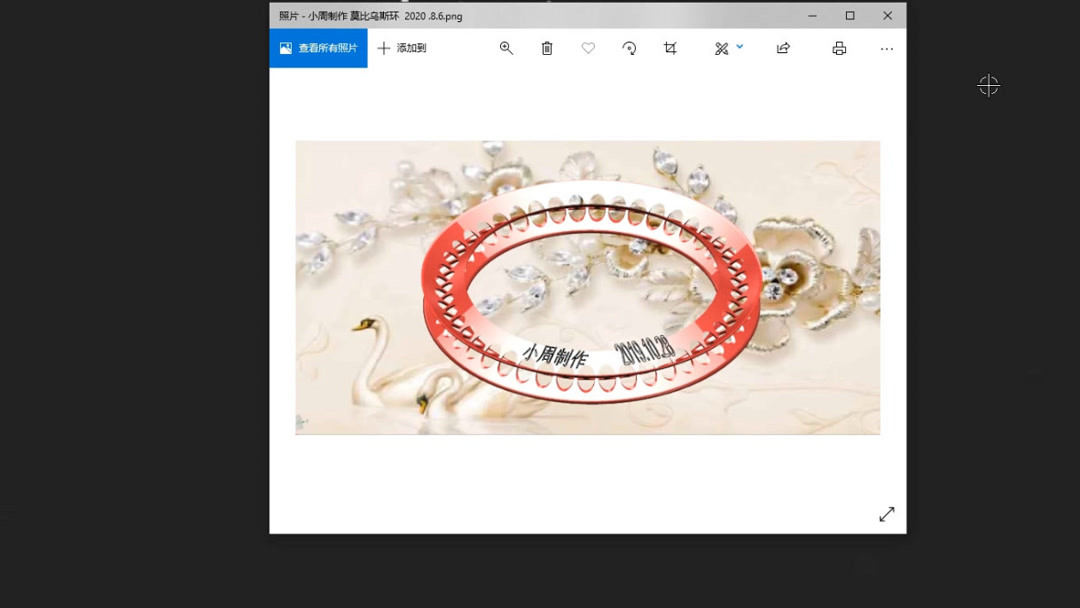Open the See More ellipsis icon
1080x608 pixels.
tap(886, 47)
